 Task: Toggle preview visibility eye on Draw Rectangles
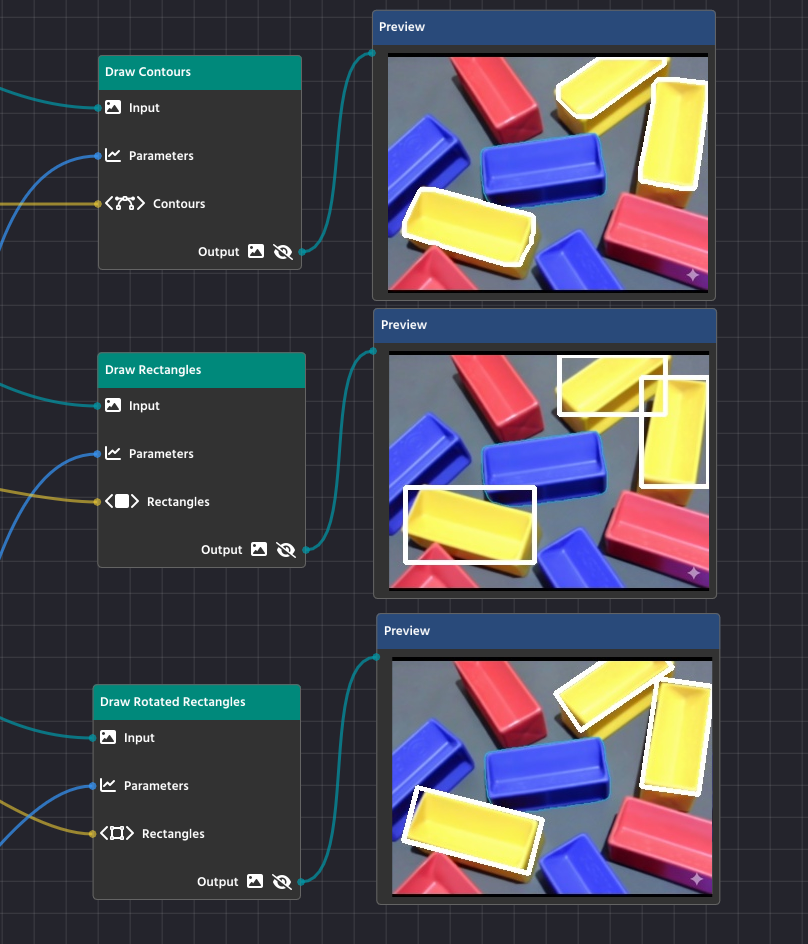point(286,549)
